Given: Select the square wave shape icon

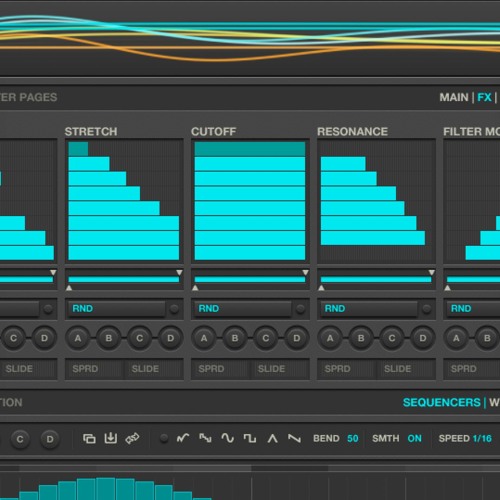Looking at the screenshot, I should click(x=250, y=438).
